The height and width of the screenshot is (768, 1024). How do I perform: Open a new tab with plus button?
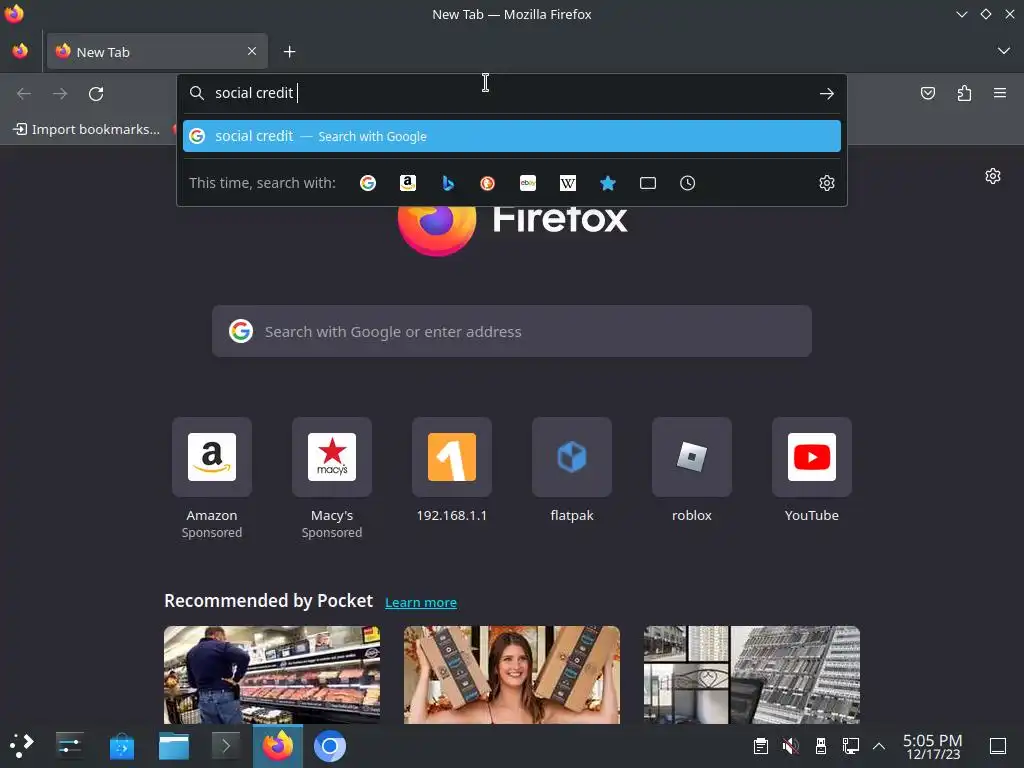click(289, 52)
